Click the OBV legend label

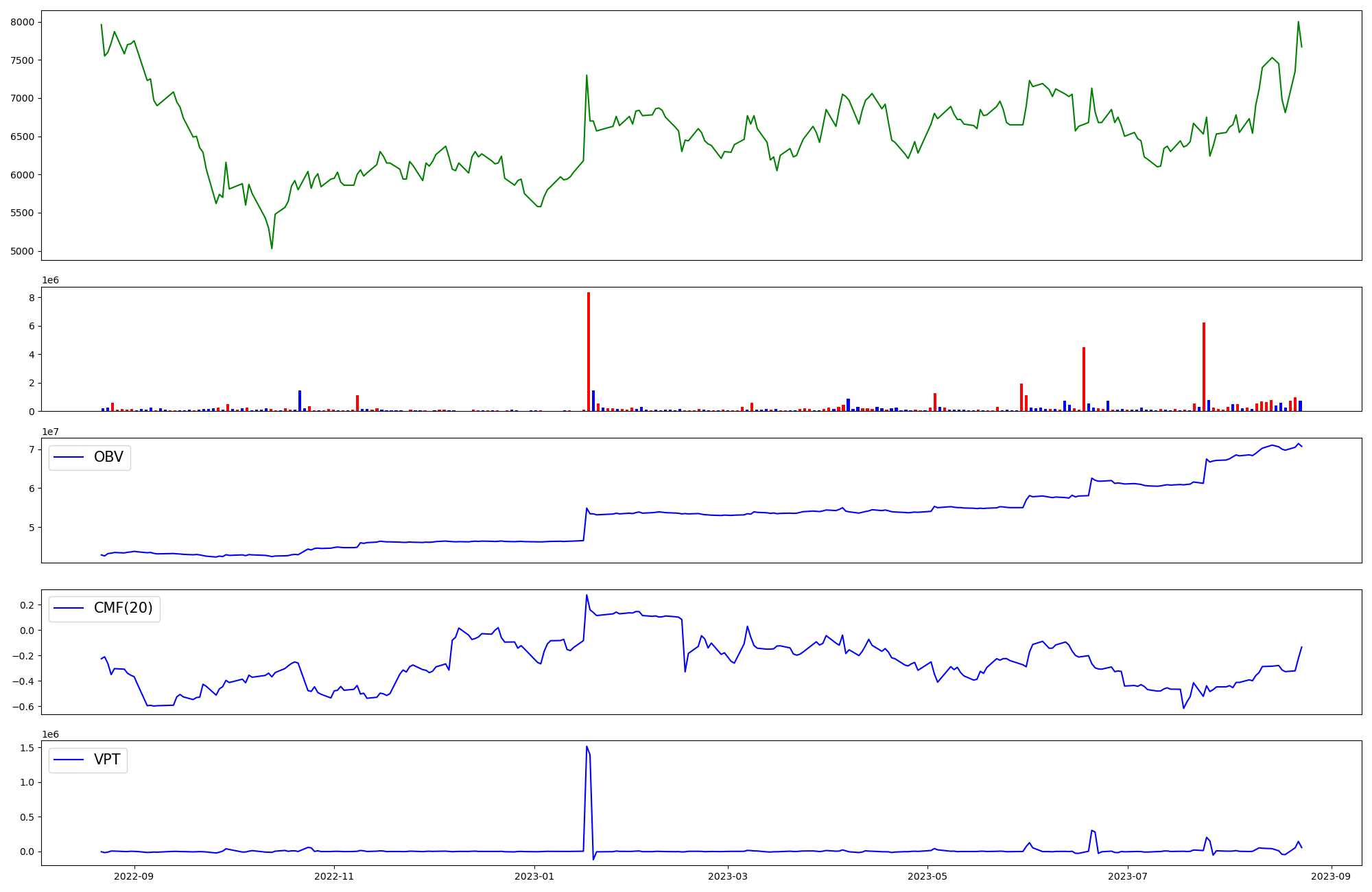[108, 458]
